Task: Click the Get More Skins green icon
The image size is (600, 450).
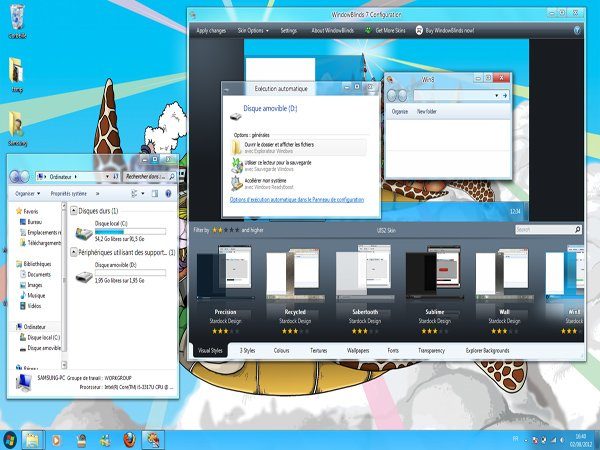Action: (x=368, y=30)
